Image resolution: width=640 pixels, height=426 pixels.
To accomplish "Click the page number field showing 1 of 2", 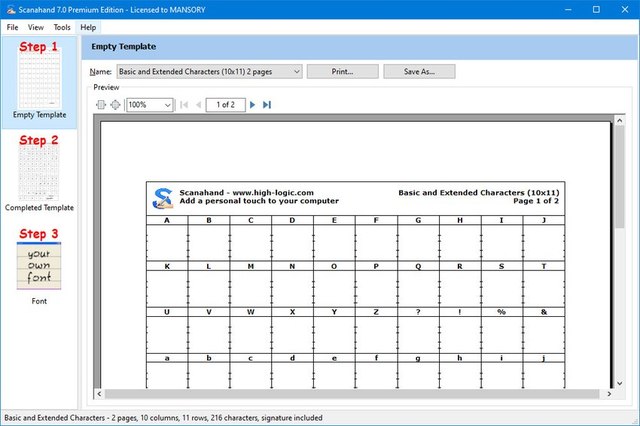I will tap(225, 104).
